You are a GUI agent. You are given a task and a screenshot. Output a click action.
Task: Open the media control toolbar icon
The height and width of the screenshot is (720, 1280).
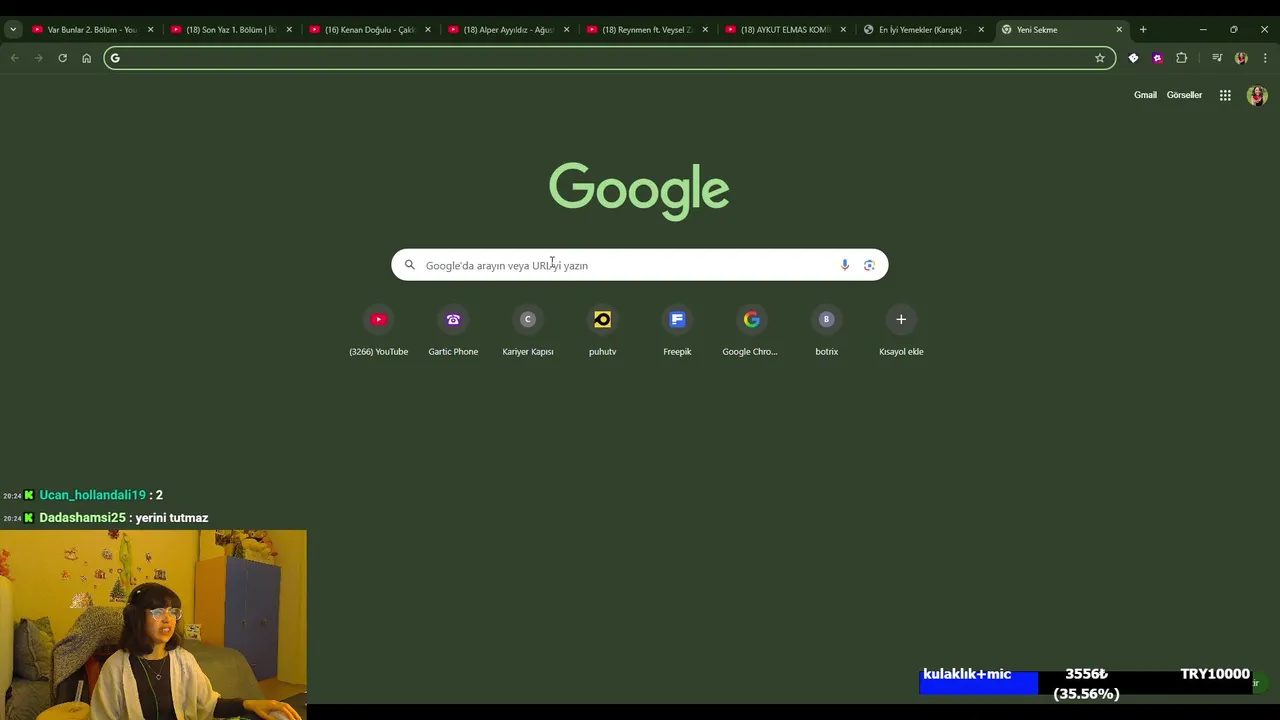pyautogui.click(x=1217, y=58)
